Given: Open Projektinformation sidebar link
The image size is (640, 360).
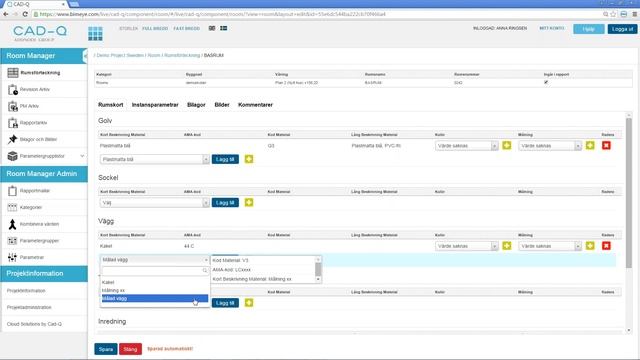Looking at the screenshot, I should (26, 291).
